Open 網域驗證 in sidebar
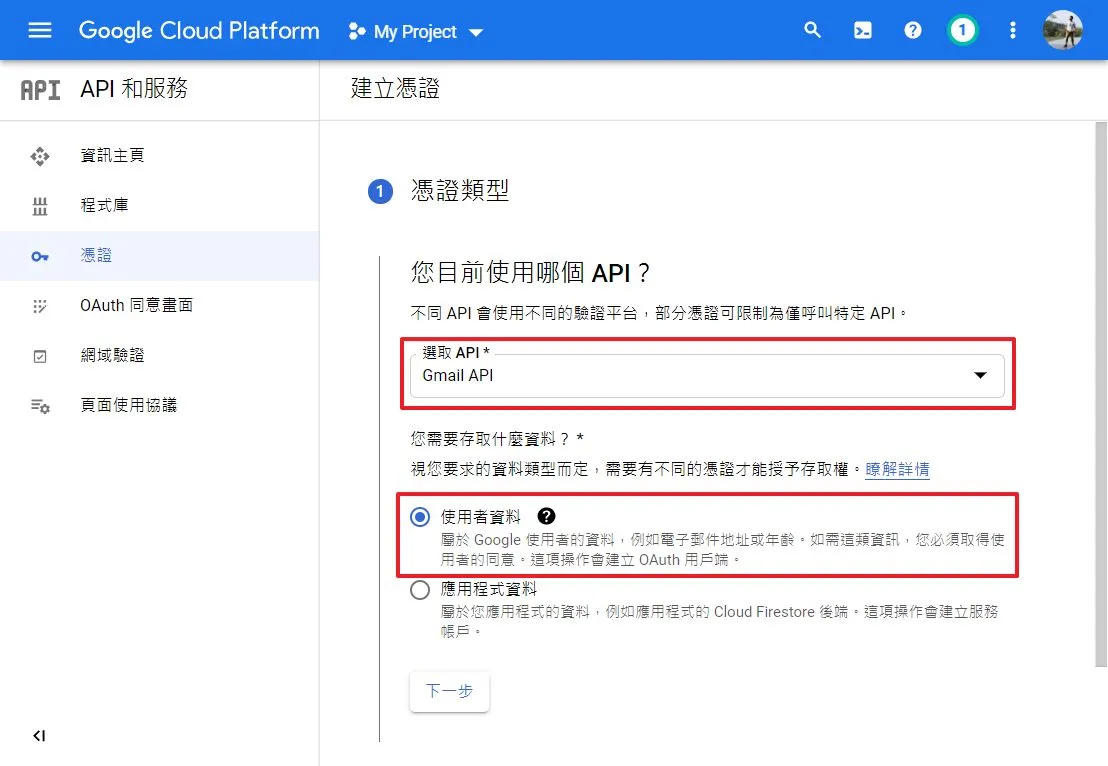The height and width of the screenshot is (766, 1108). point(112,355)
